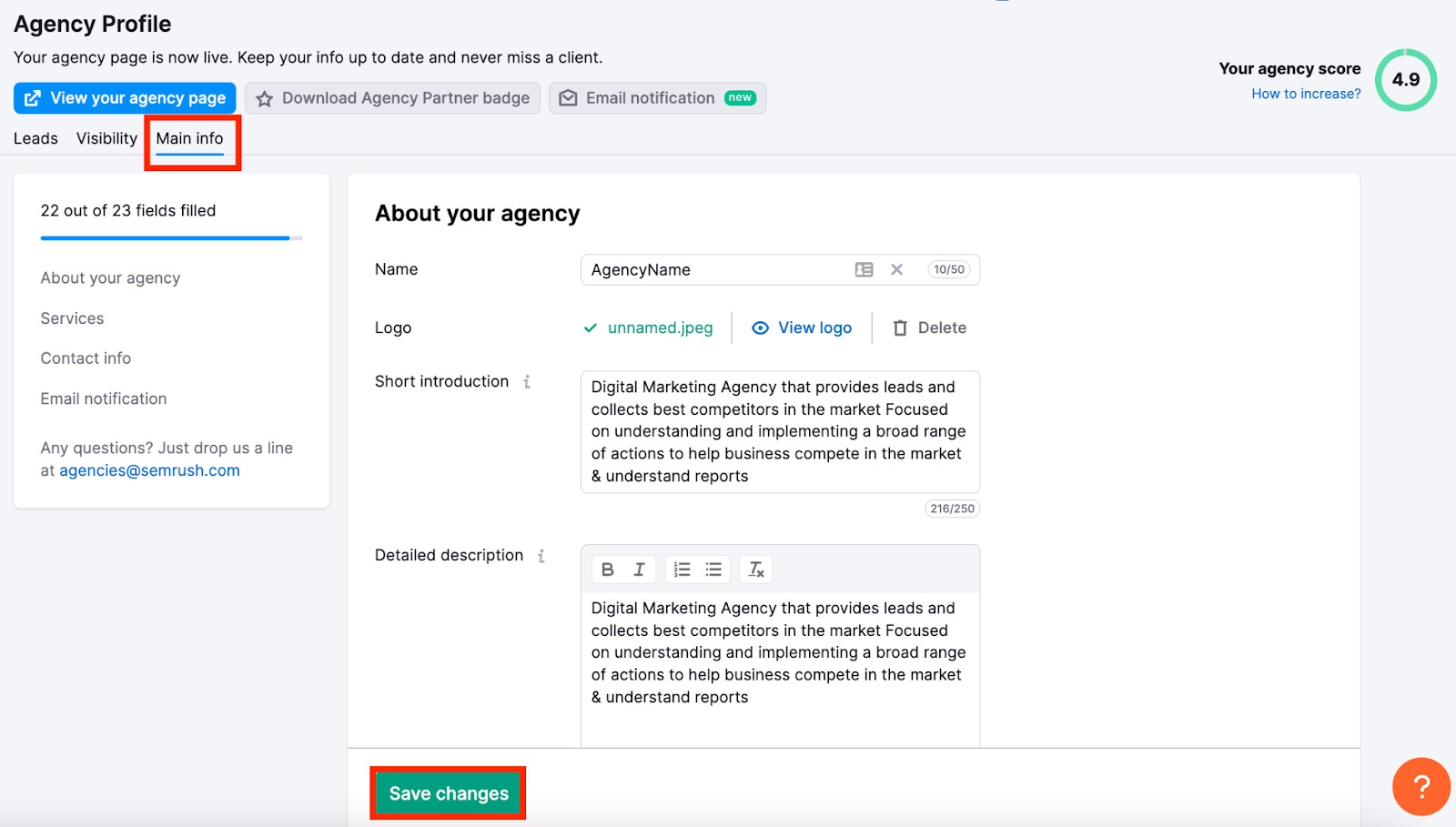Click the 10/50 character counter
The image size is (1456, 827).
[948, 269]
